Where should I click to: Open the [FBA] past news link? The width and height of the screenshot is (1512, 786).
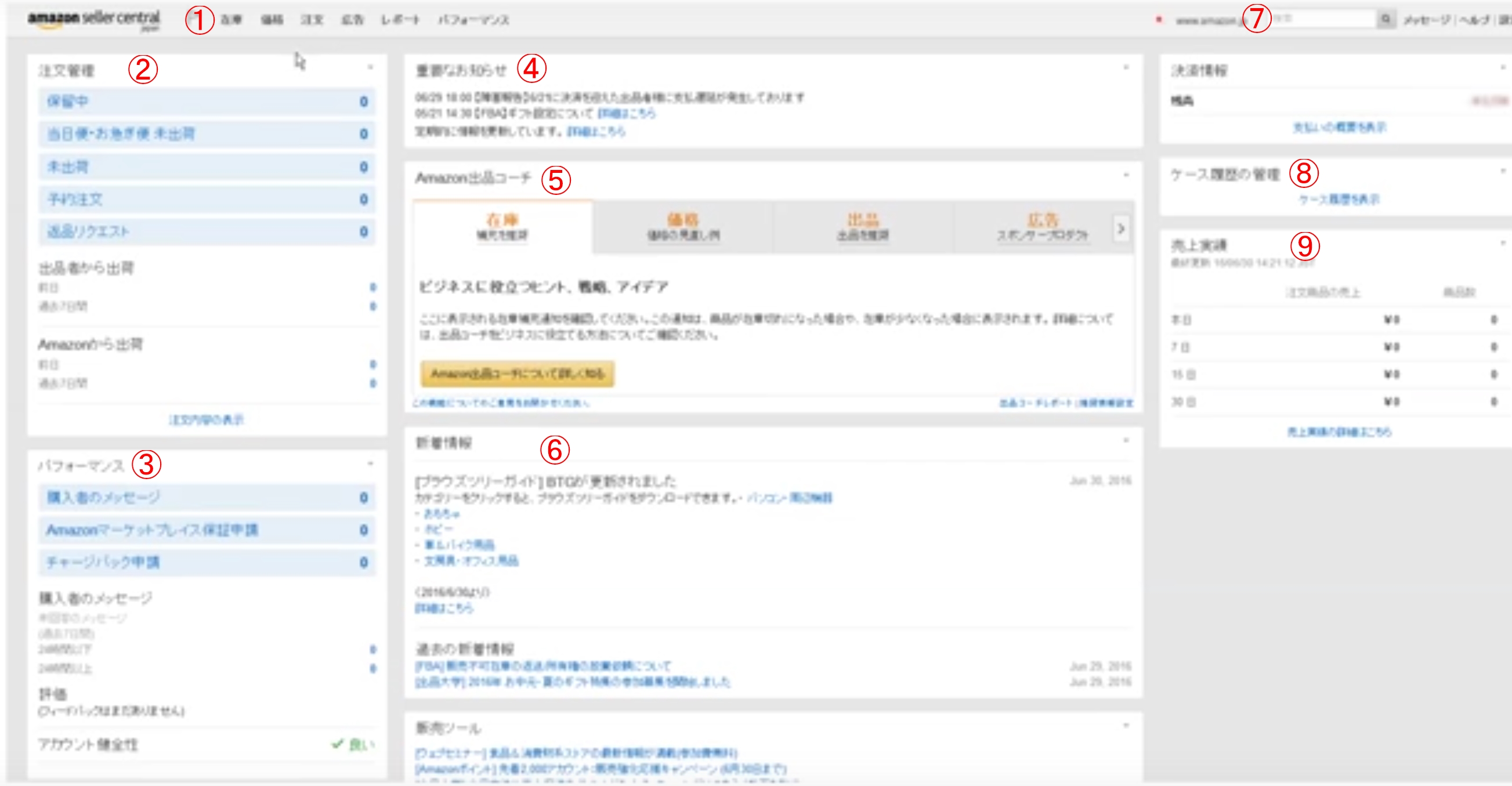[543, 667]
